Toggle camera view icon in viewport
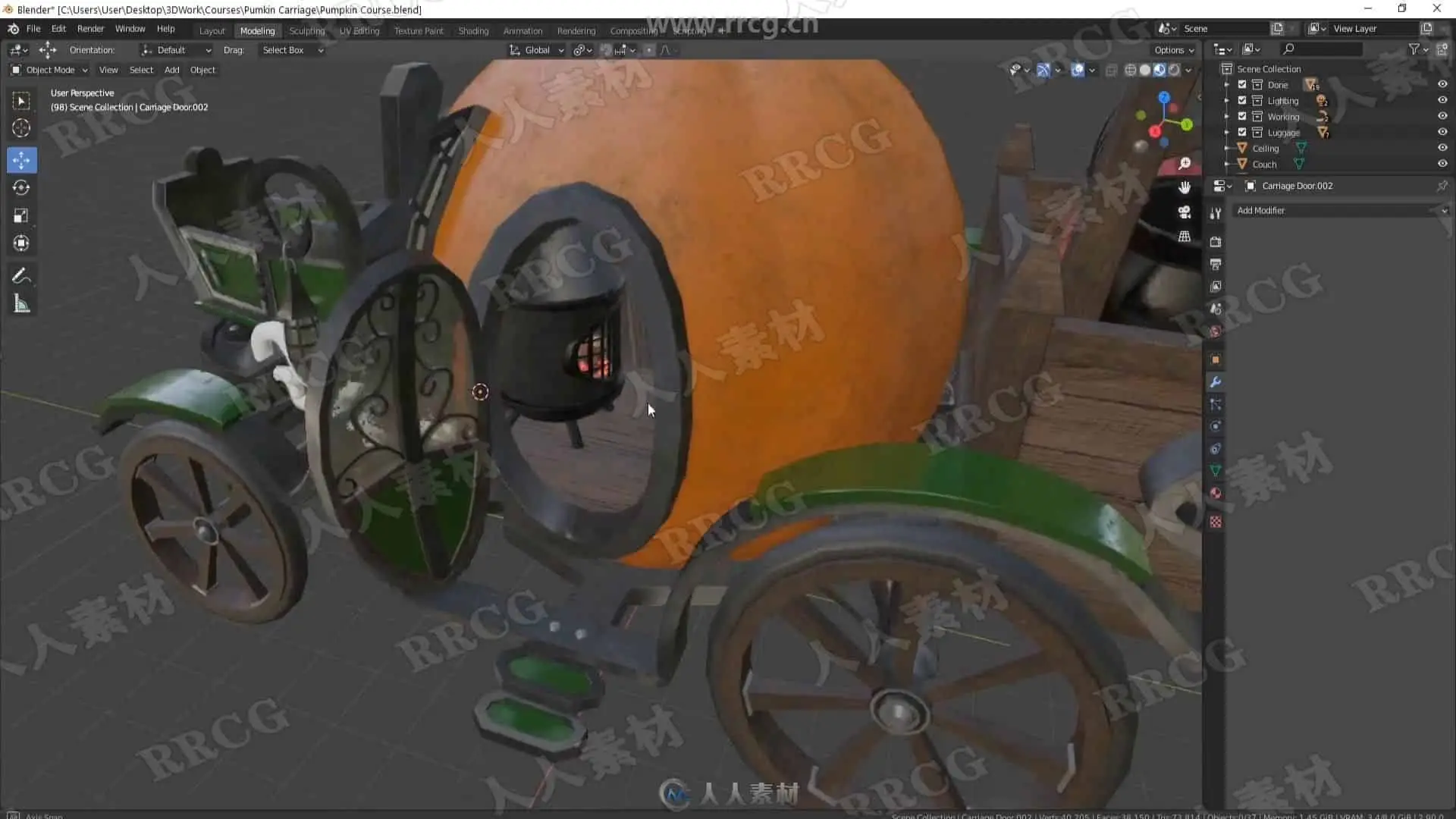The image size is (1456, 819). tap(1184, 212)
